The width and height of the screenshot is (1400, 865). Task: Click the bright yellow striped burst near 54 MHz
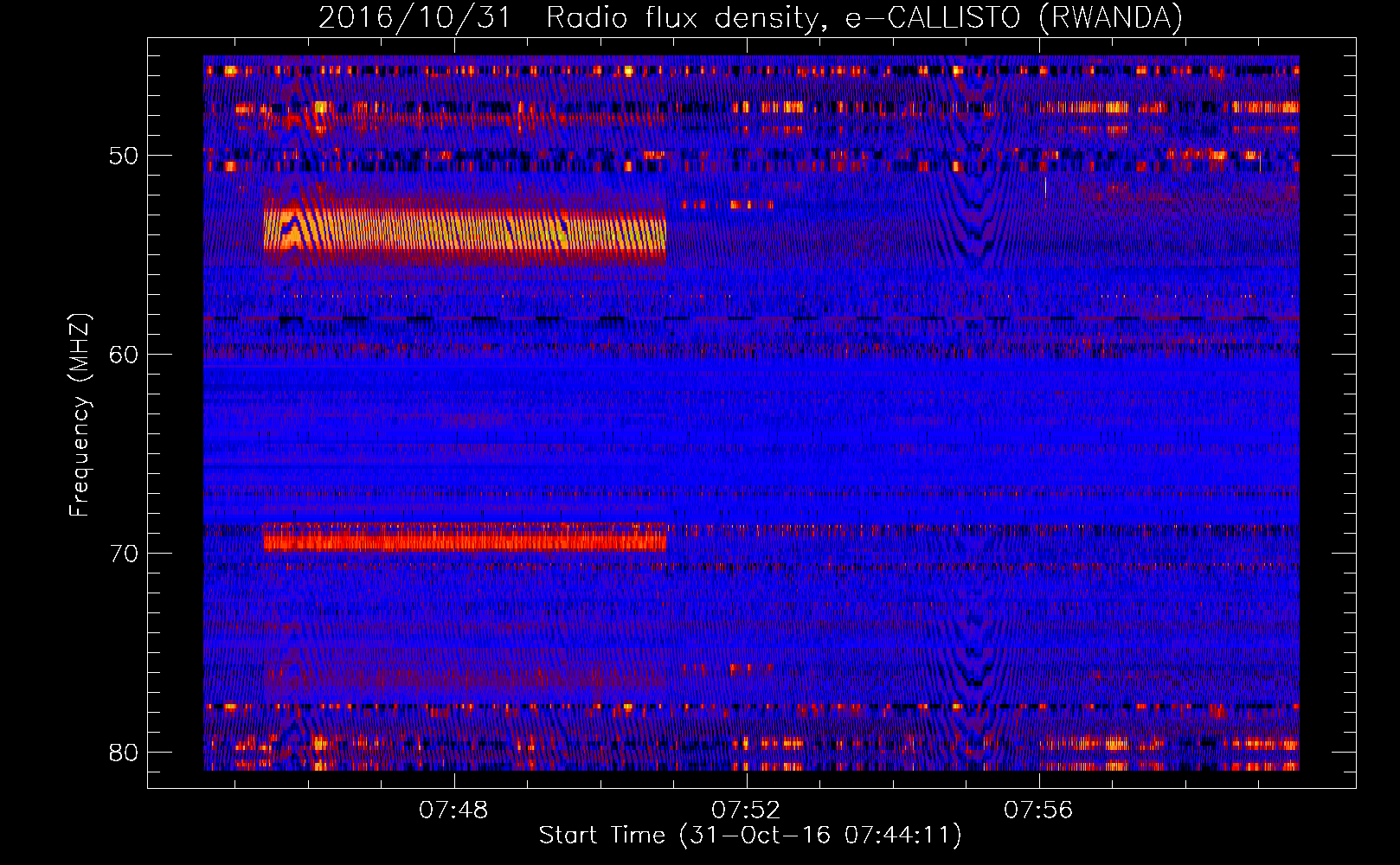465,230
